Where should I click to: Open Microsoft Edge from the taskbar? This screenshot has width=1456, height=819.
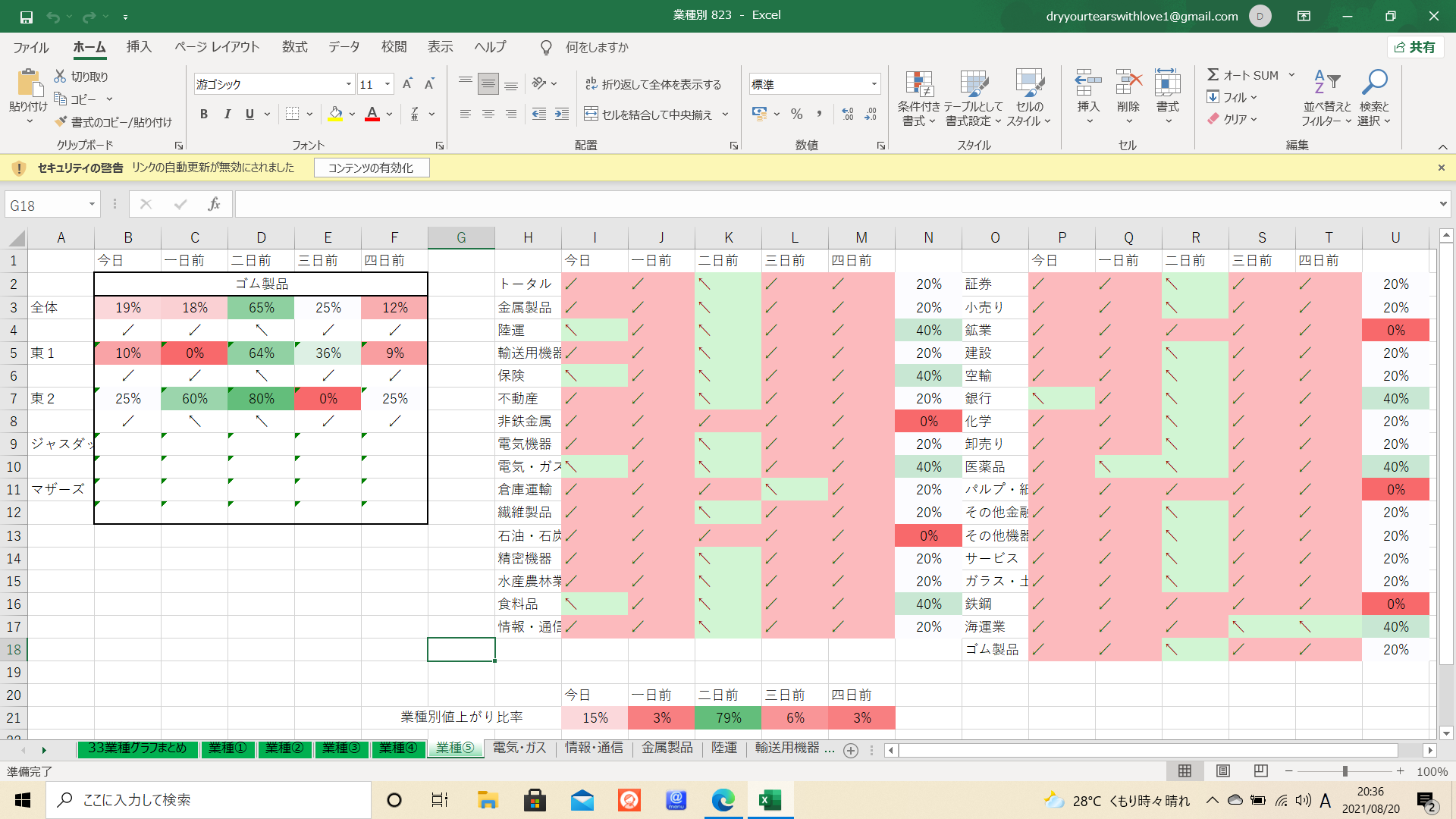point(723,800)
